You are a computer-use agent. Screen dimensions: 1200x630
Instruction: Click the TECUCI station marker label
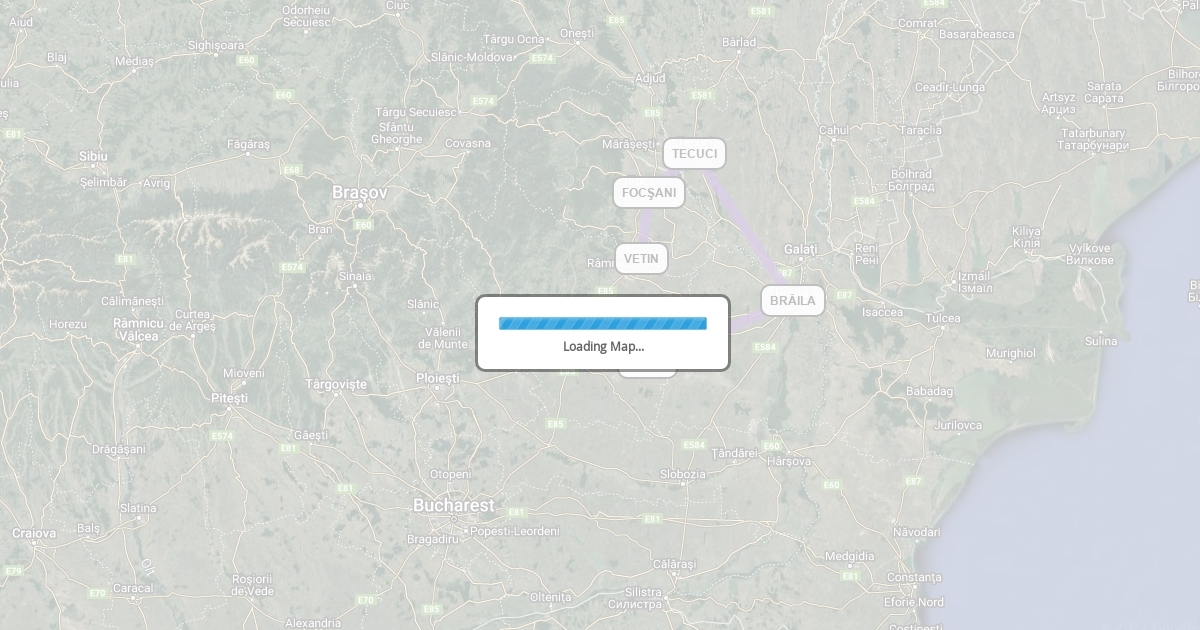point(694,153)
